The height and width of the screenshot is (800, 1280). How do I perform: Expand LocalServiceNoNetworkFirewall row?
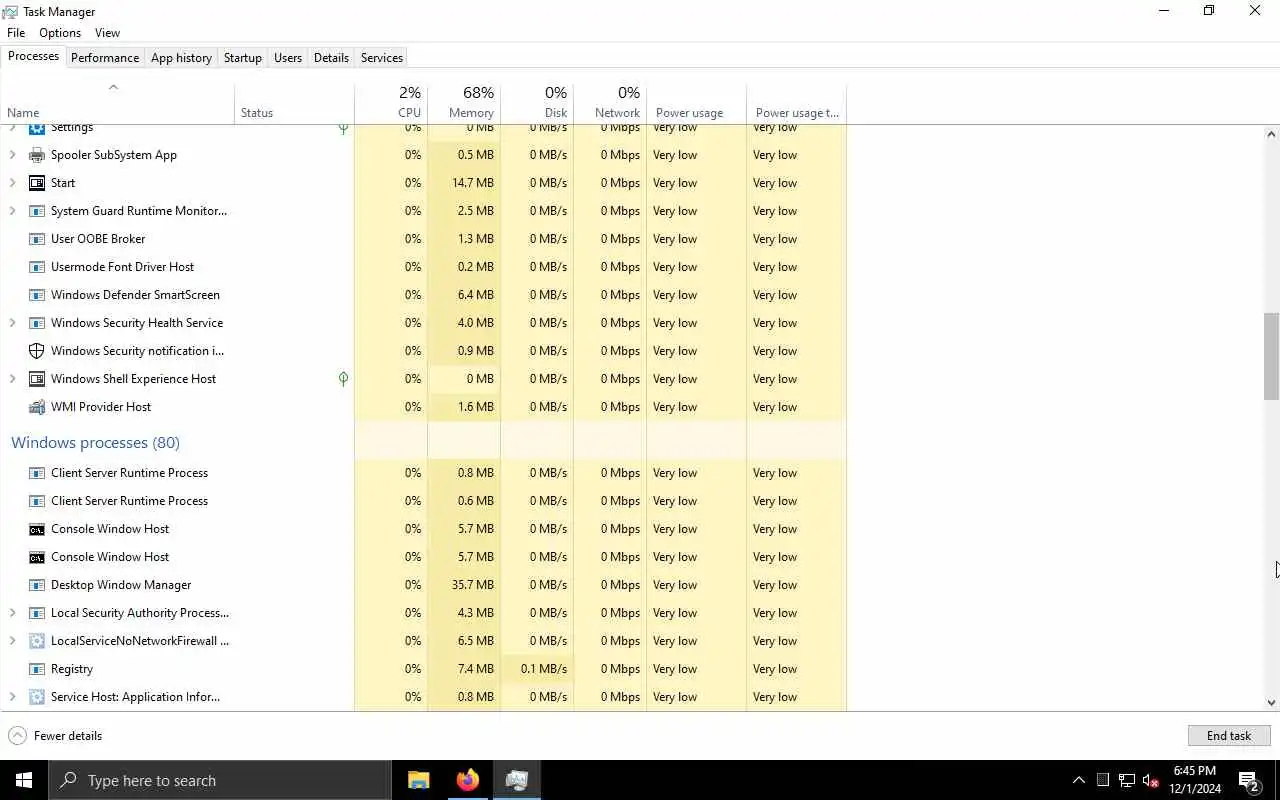(12, 641)
